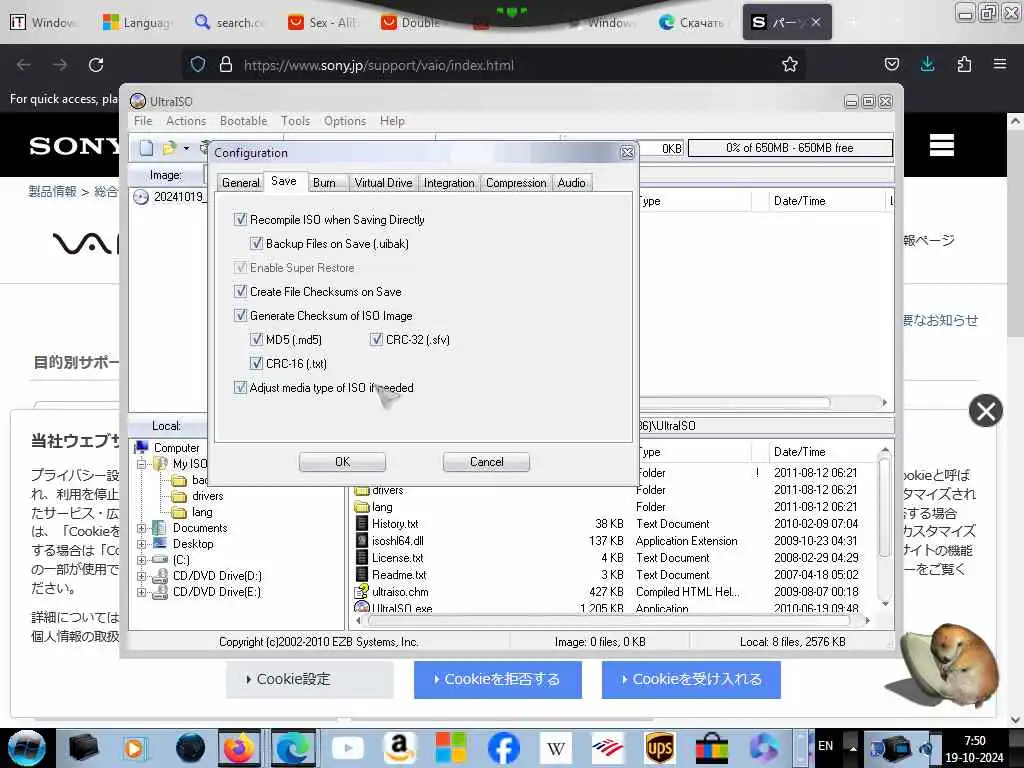The image size is (1024, 768).
Task: Open UPS shortcut in taskbar
Action: (660, 748)
